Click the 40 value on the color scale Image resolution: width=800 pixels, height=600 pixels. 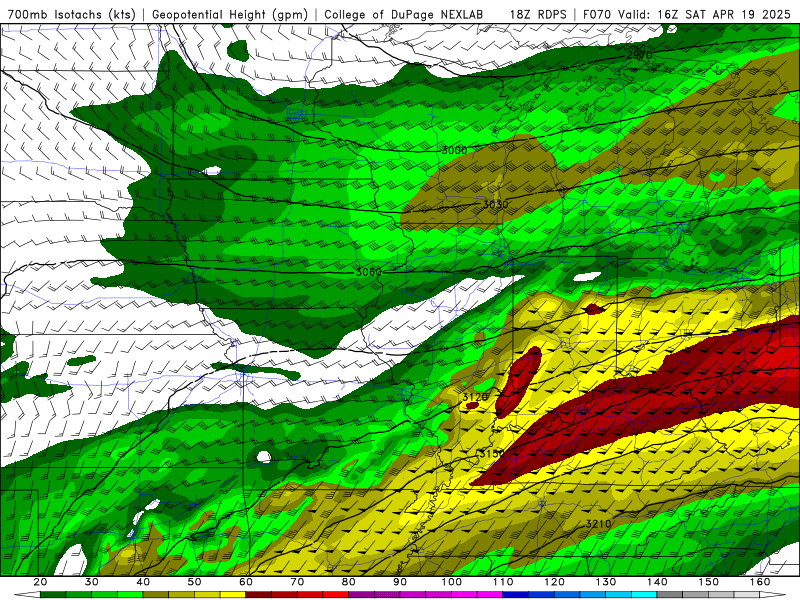coord(143,582)
